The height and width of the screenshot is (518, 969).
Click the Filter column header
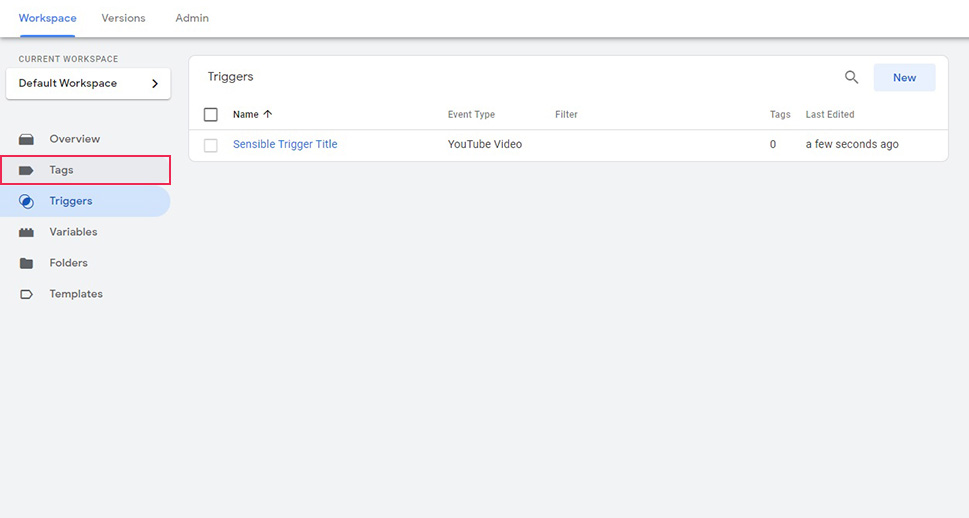pos(566,114)
